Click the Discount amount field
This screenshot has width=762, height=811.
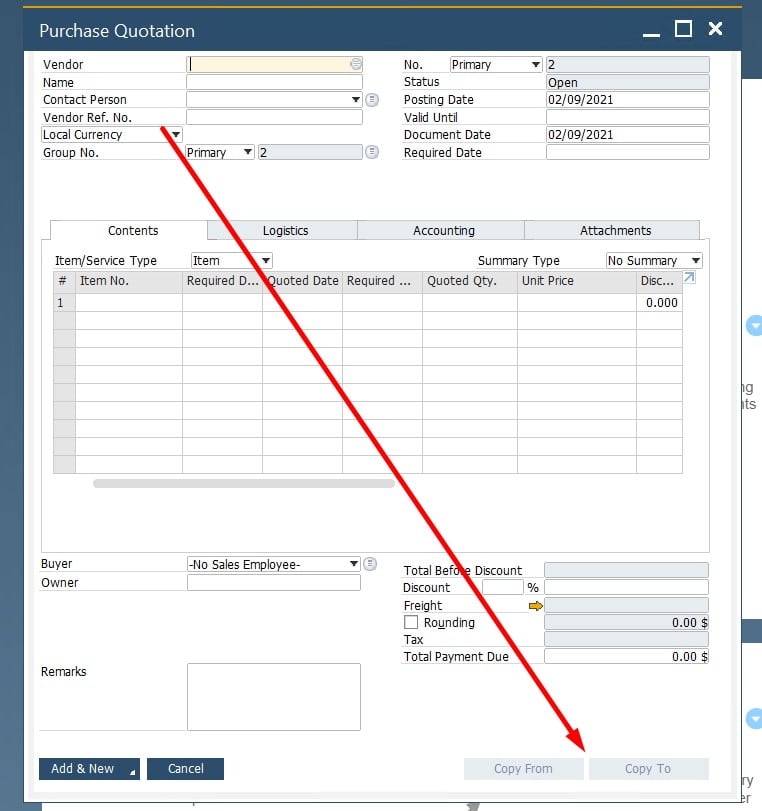click(626, 587)
